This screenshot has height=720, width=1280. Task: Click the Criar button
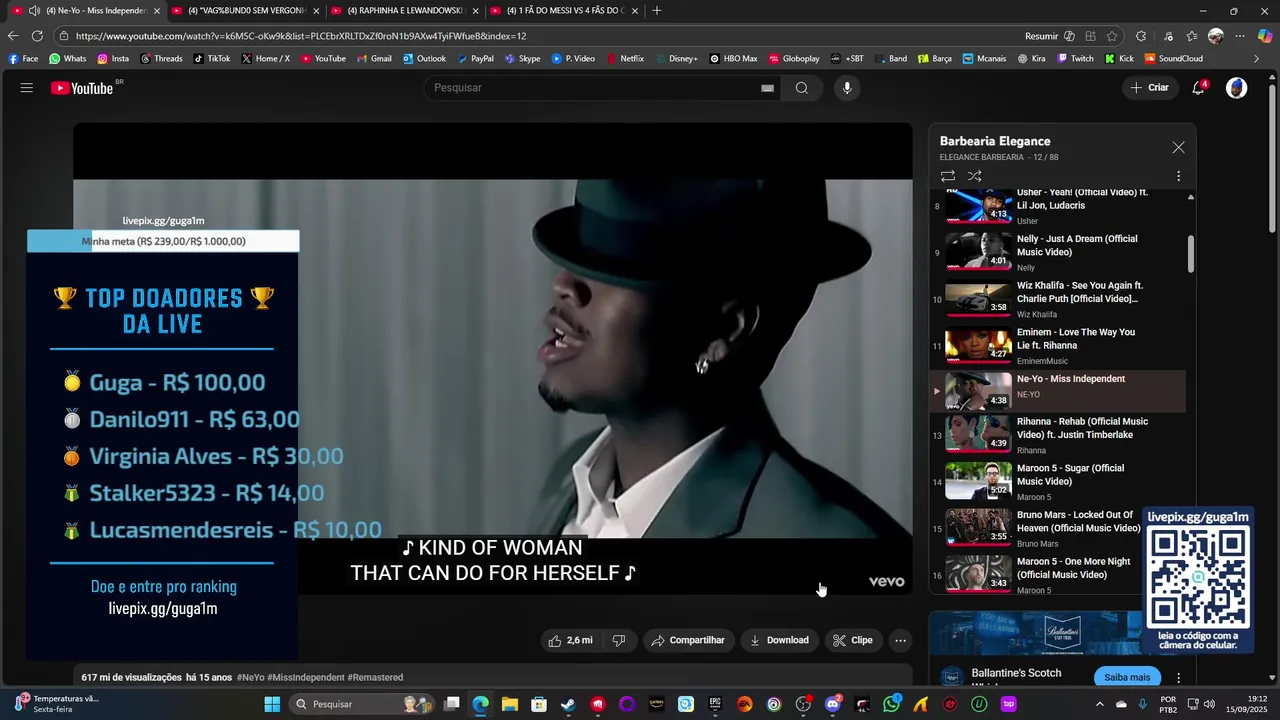pyautogui.click(x=1149, y=88)
